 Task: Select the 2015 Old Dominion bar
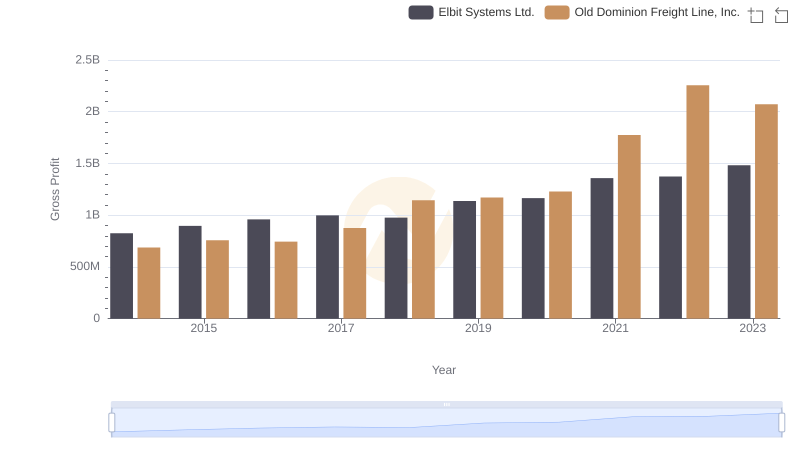(217, 279)
